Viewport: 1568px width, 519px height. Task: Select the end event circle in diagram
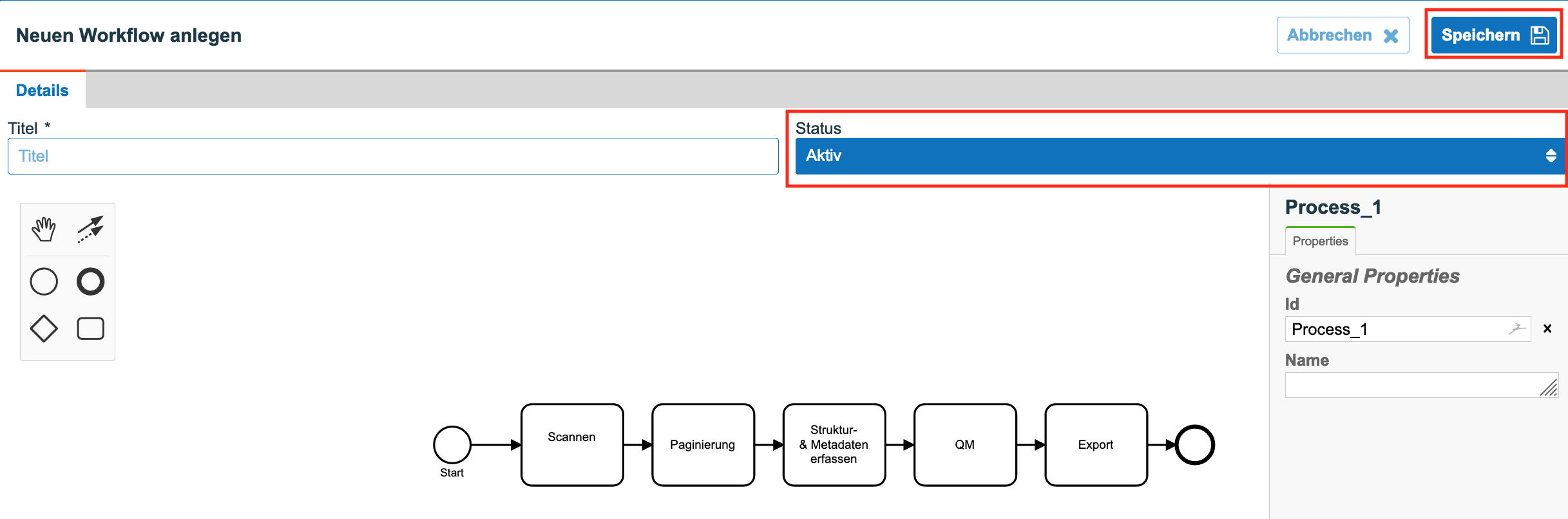coord(1195,444)
